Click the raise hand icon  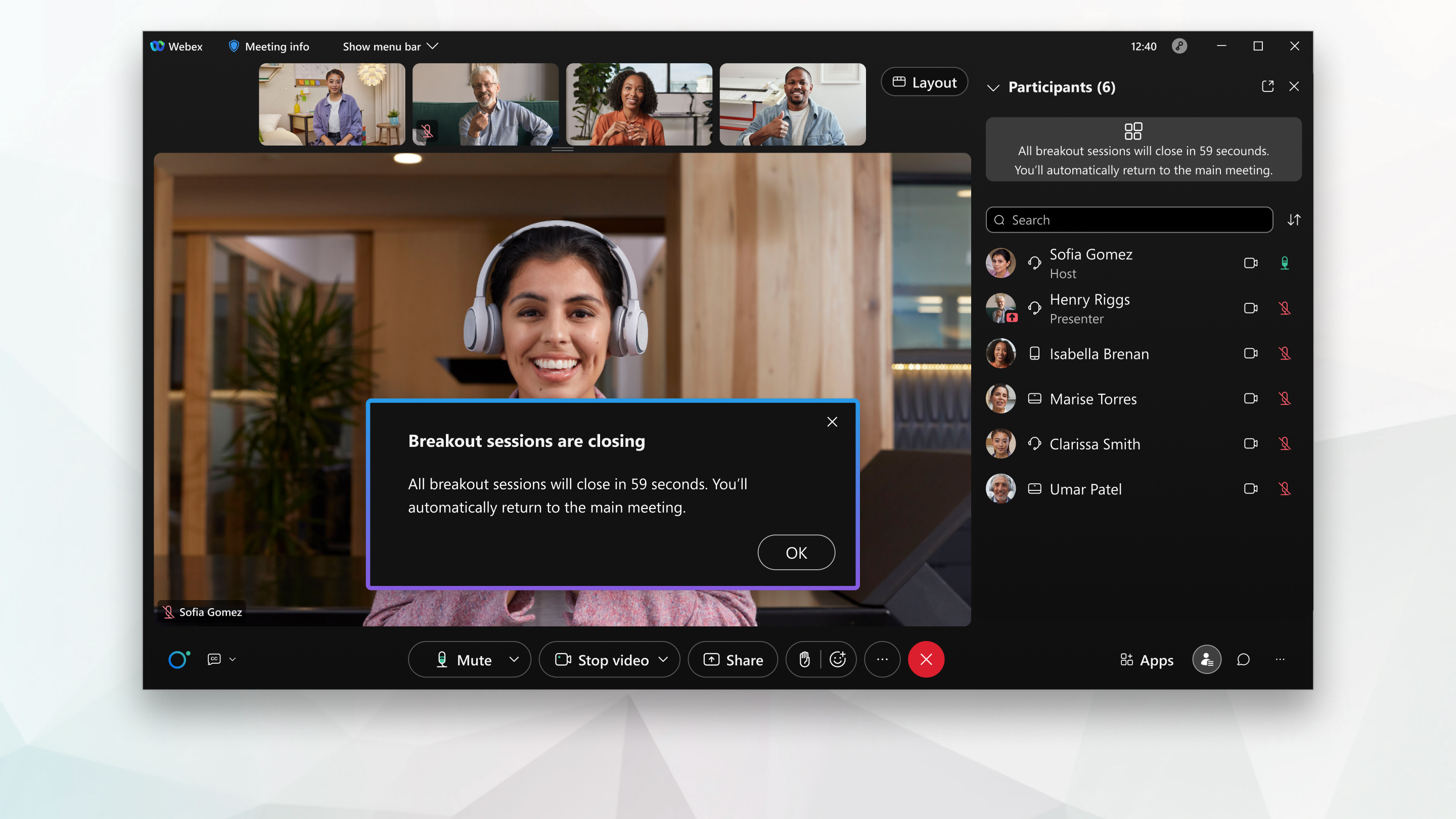(805, 659)
